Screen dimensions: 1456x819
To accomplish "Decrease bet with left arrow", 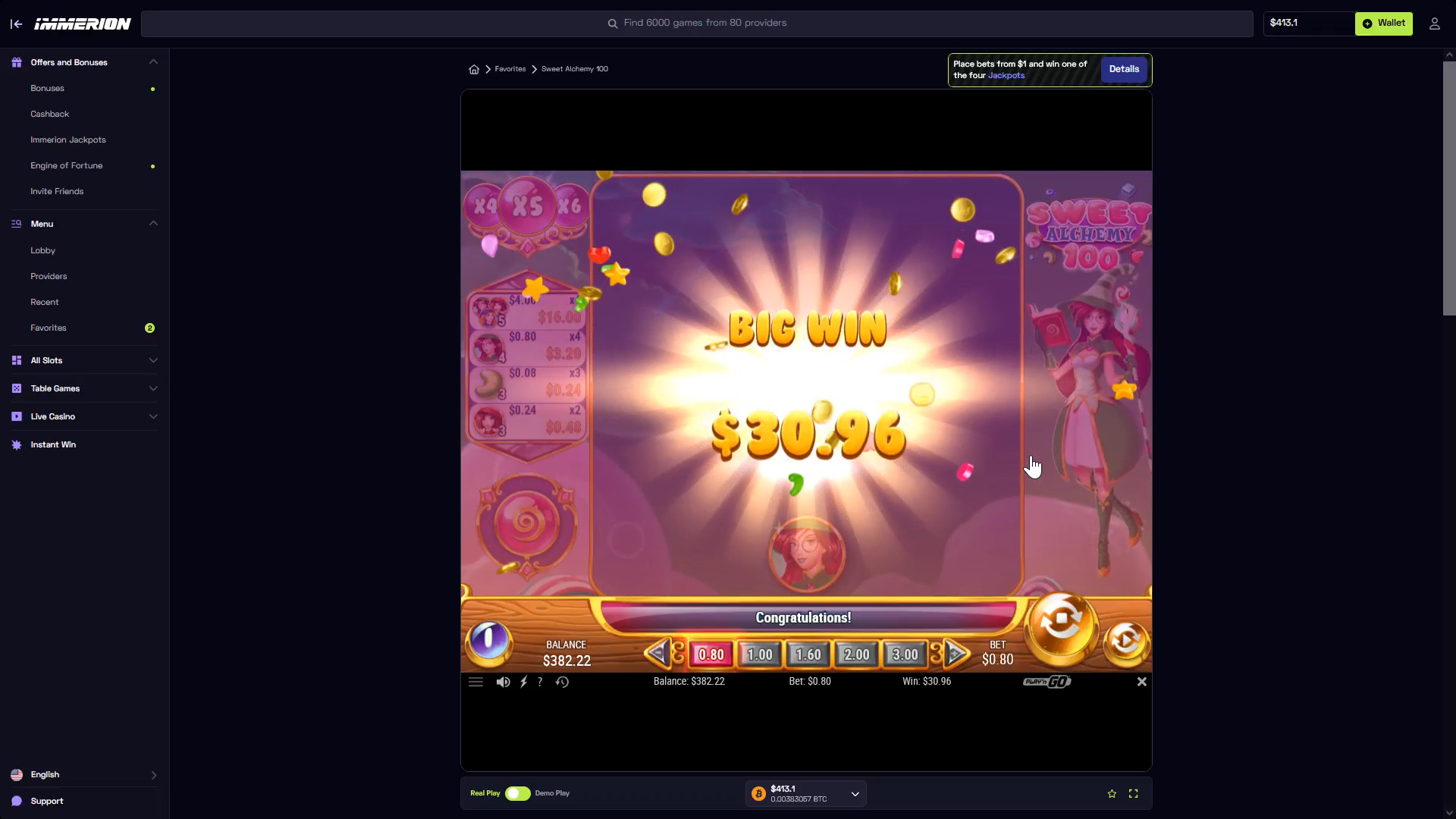I will pyautogui.click(x=657, y=652).
